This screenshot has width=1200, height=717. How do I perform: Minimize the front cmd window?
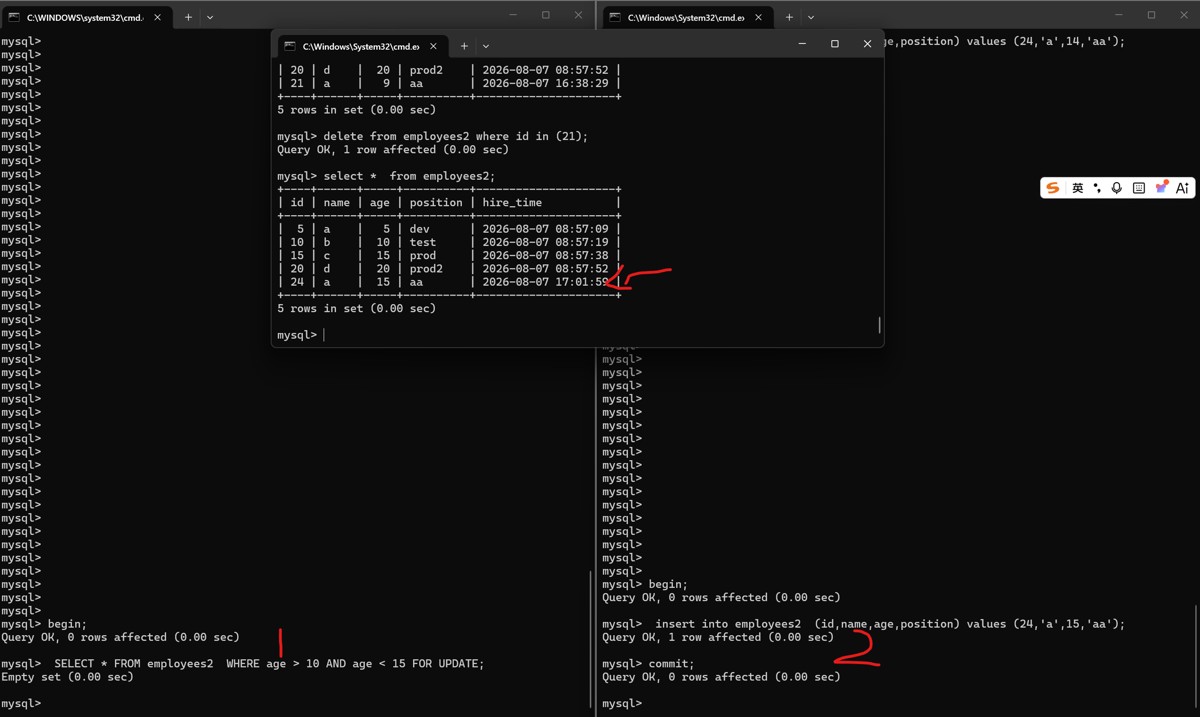(802, 44)
